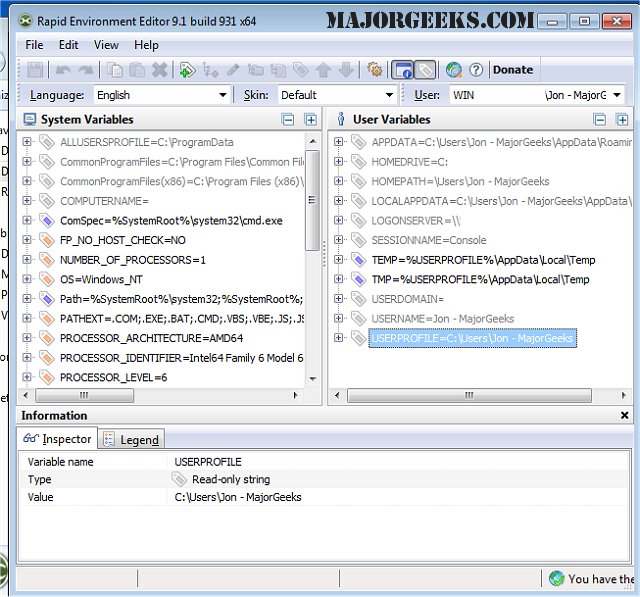The width and height of the screenshot is (640, 597).
Task: Click the Save toolbar icon
Action: (x=35, y=70)
